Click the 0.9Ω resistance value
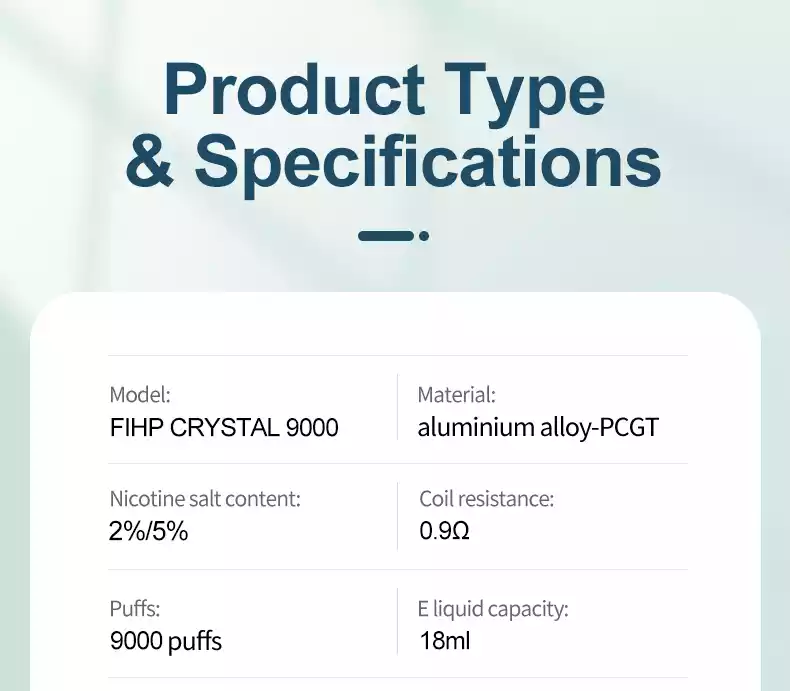Screen dimensions: 790x691 click(x=444, y=531)
